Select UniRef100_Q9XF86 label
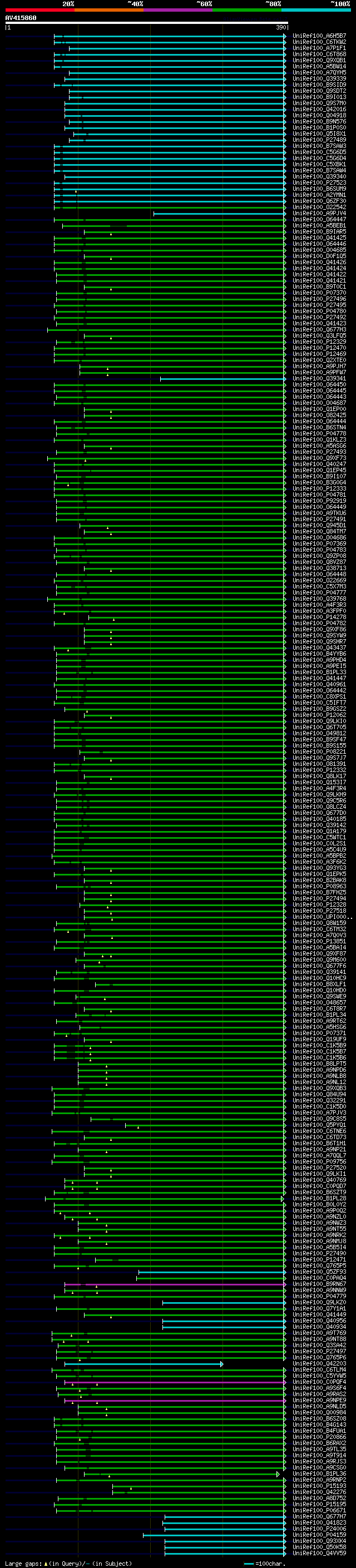This screenshot has height=1568, width=356. click(319, 630)
